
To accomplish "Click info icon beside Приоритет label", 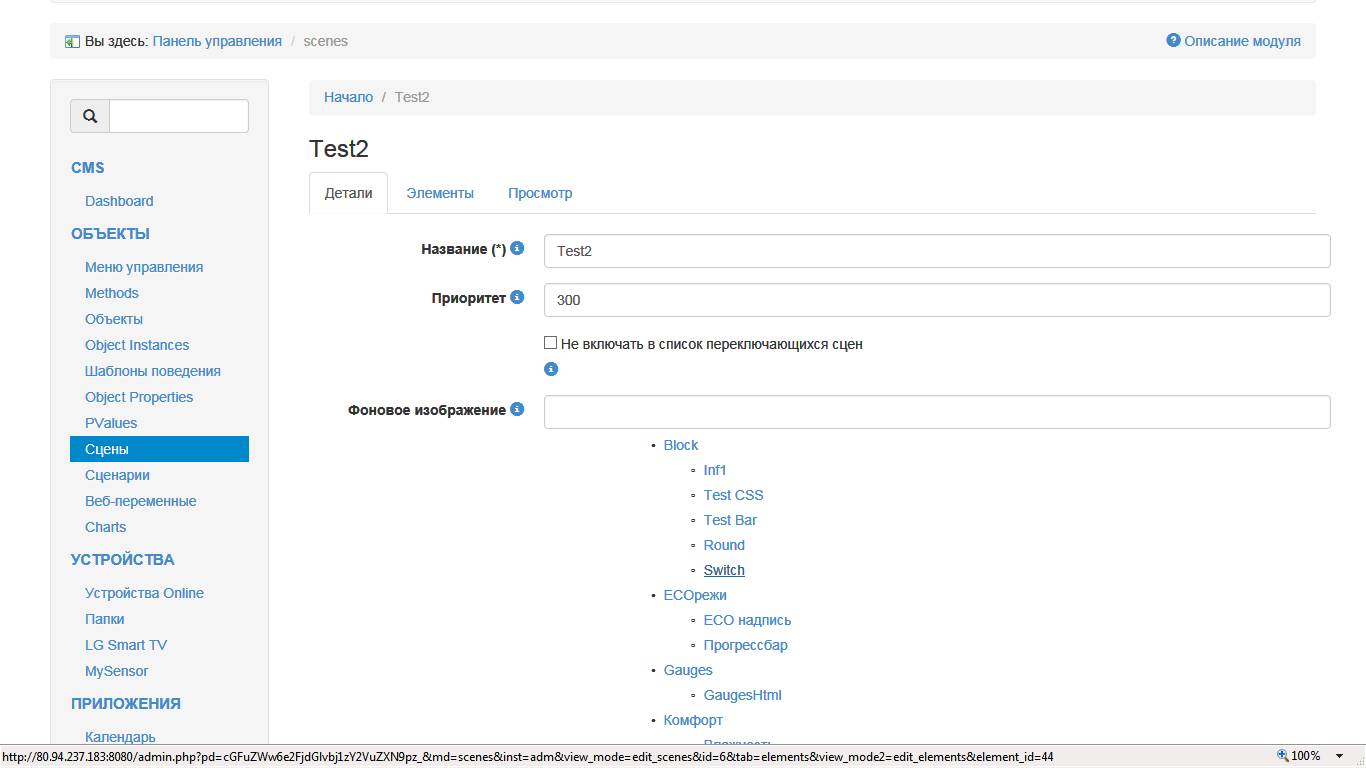I will [517, 297].
